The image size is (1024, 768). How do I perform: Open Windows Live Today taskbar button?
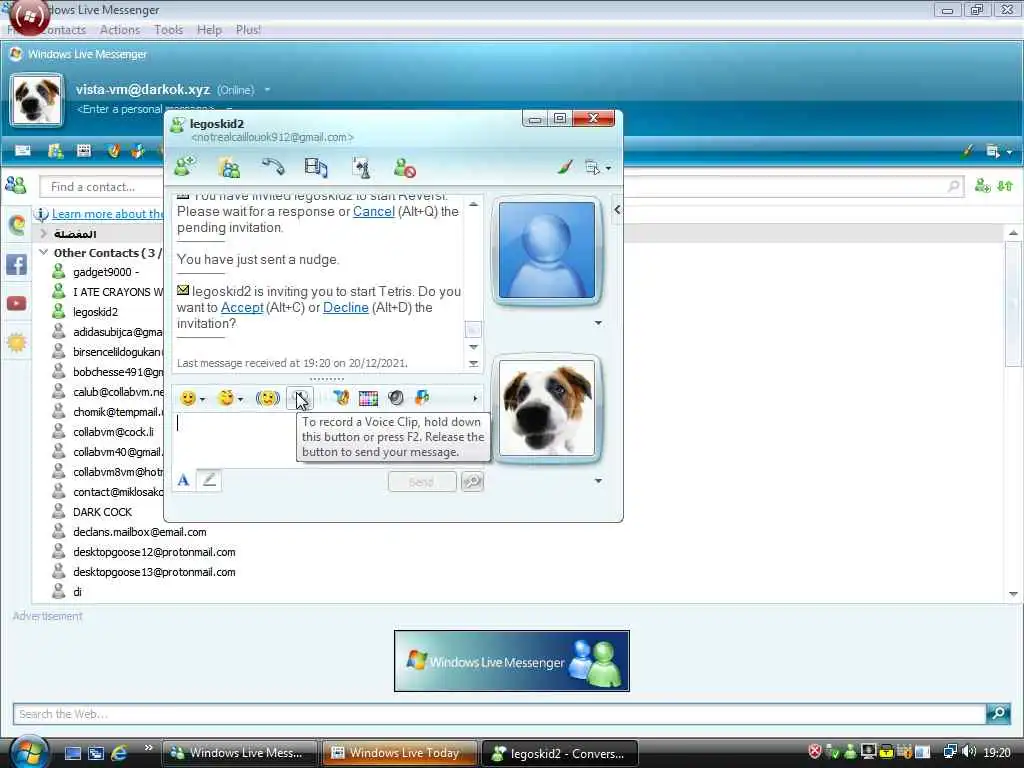pyautogui.click(x=398, y=753)
